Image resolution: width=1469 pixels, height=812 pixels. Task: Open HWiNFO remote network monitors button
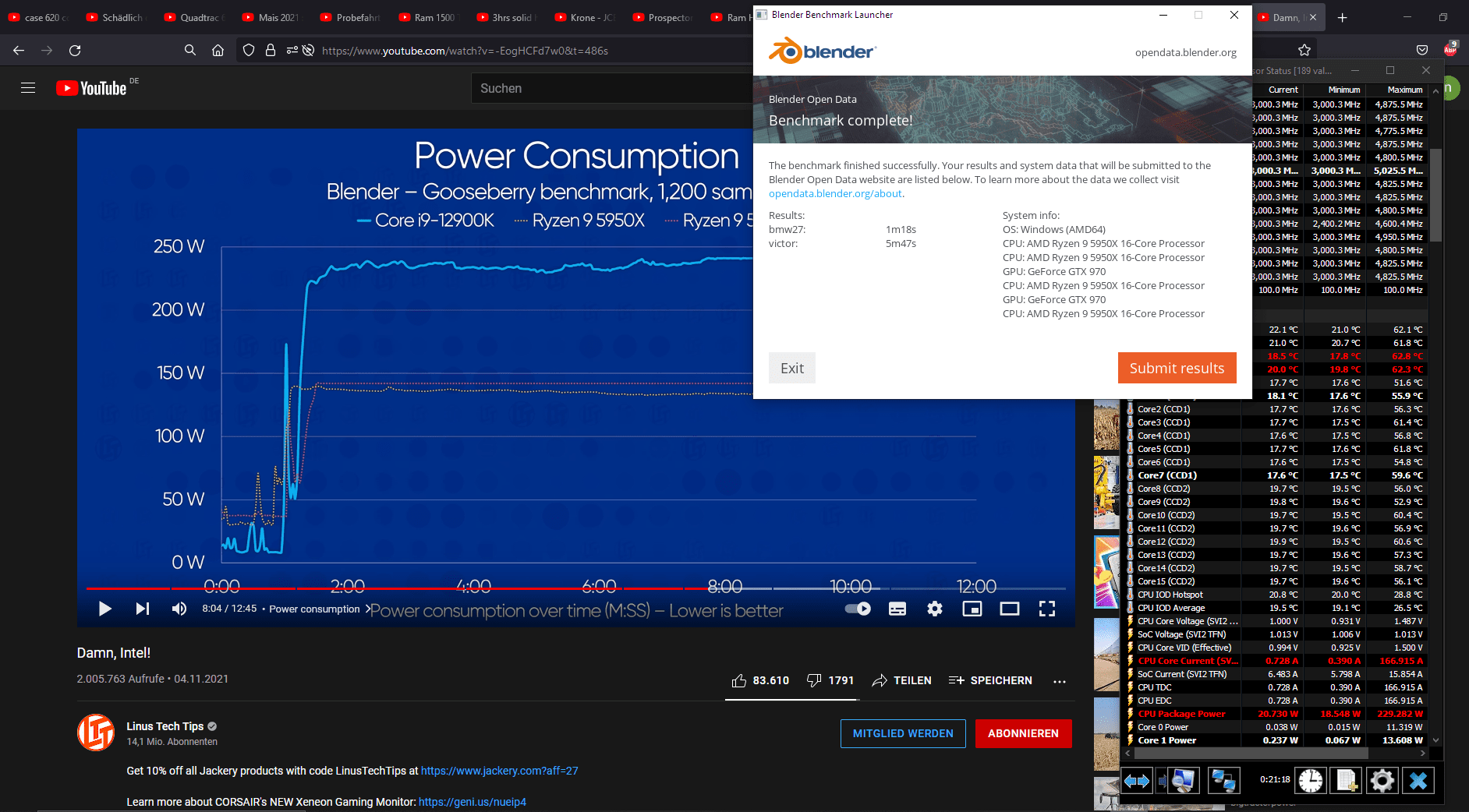(x=1223, y=780)
